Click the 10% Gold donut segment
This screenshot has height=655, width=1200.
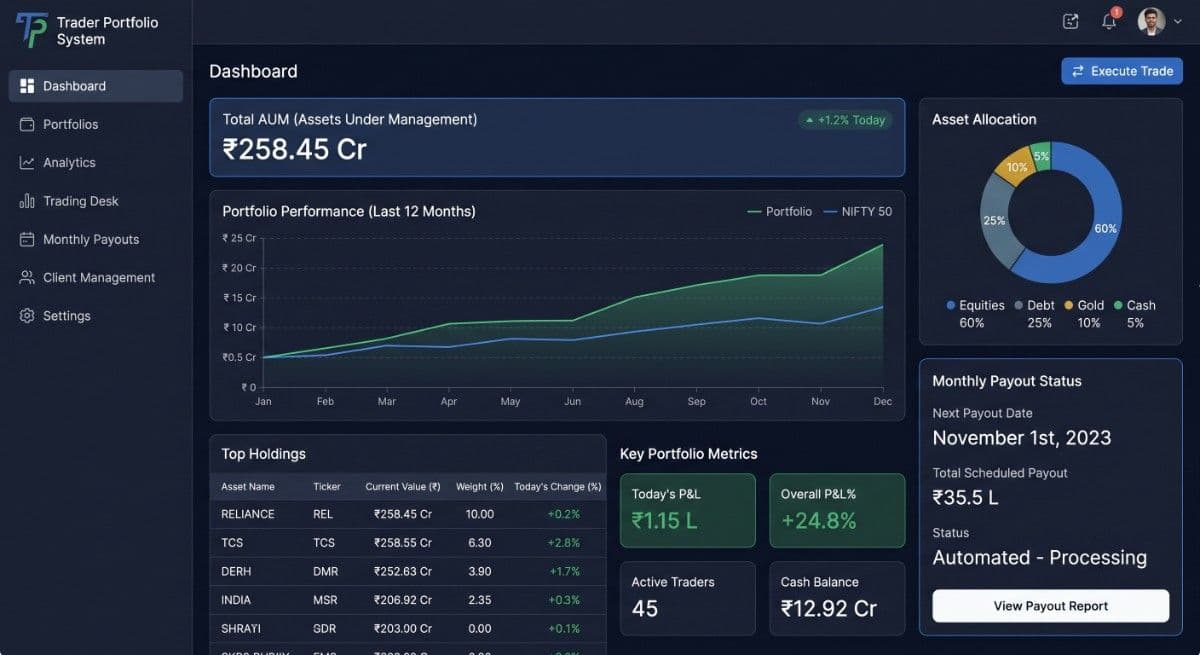(x=1017, y=167)
